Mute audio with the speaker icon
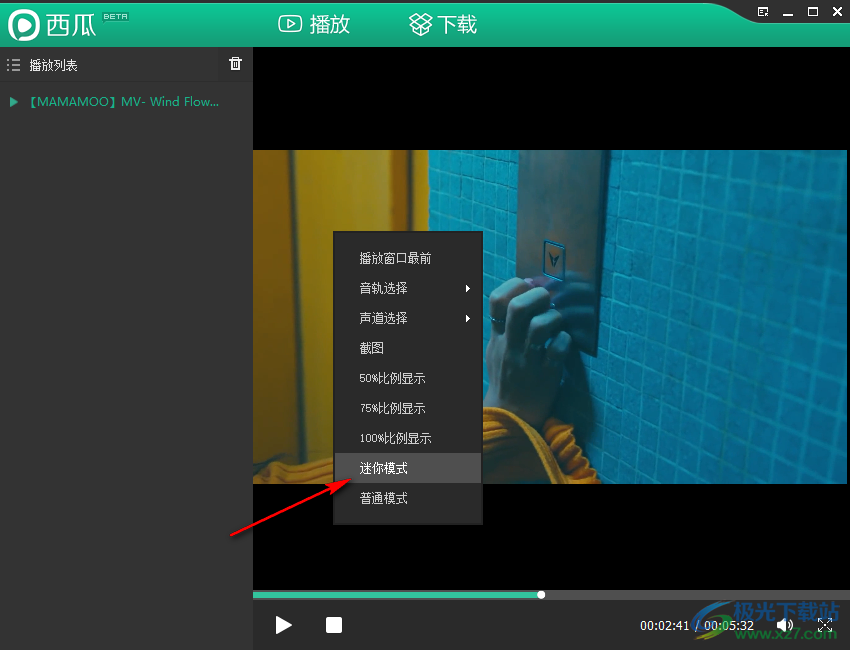The width and height of the screenshot is (850, 650). [784, 625]
